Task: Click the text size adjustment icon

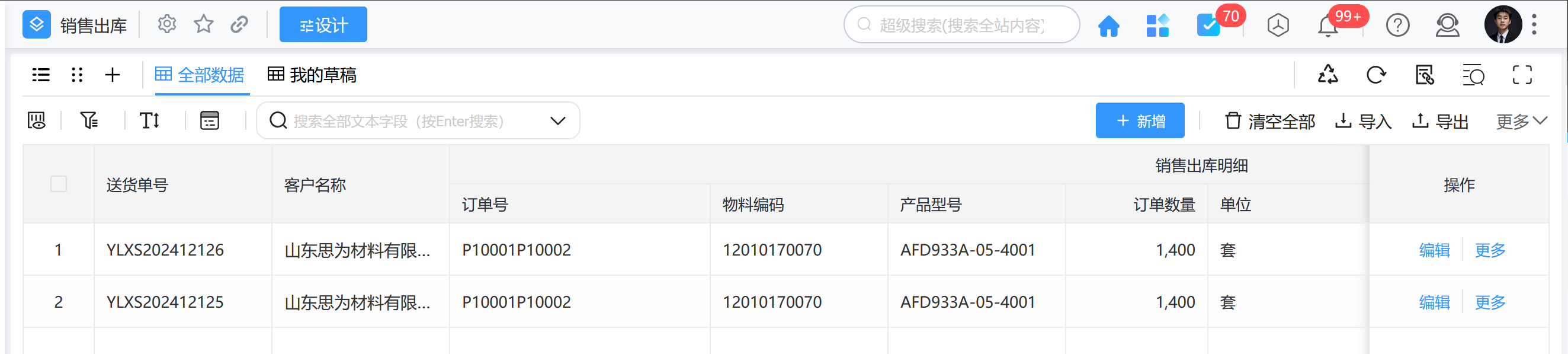Action: [x=150, y=120]
